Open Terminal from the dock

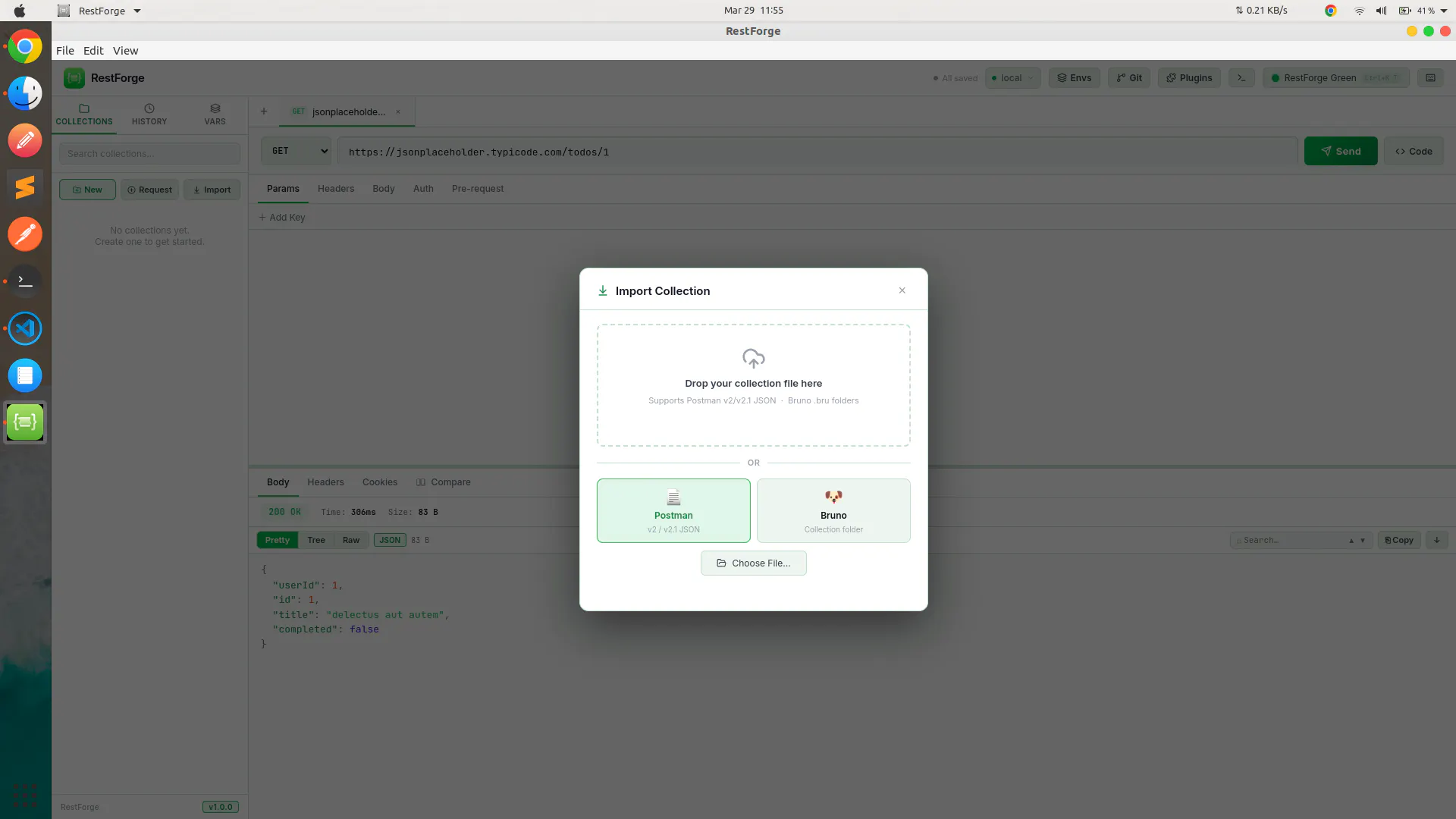click(x=25, y=281)
